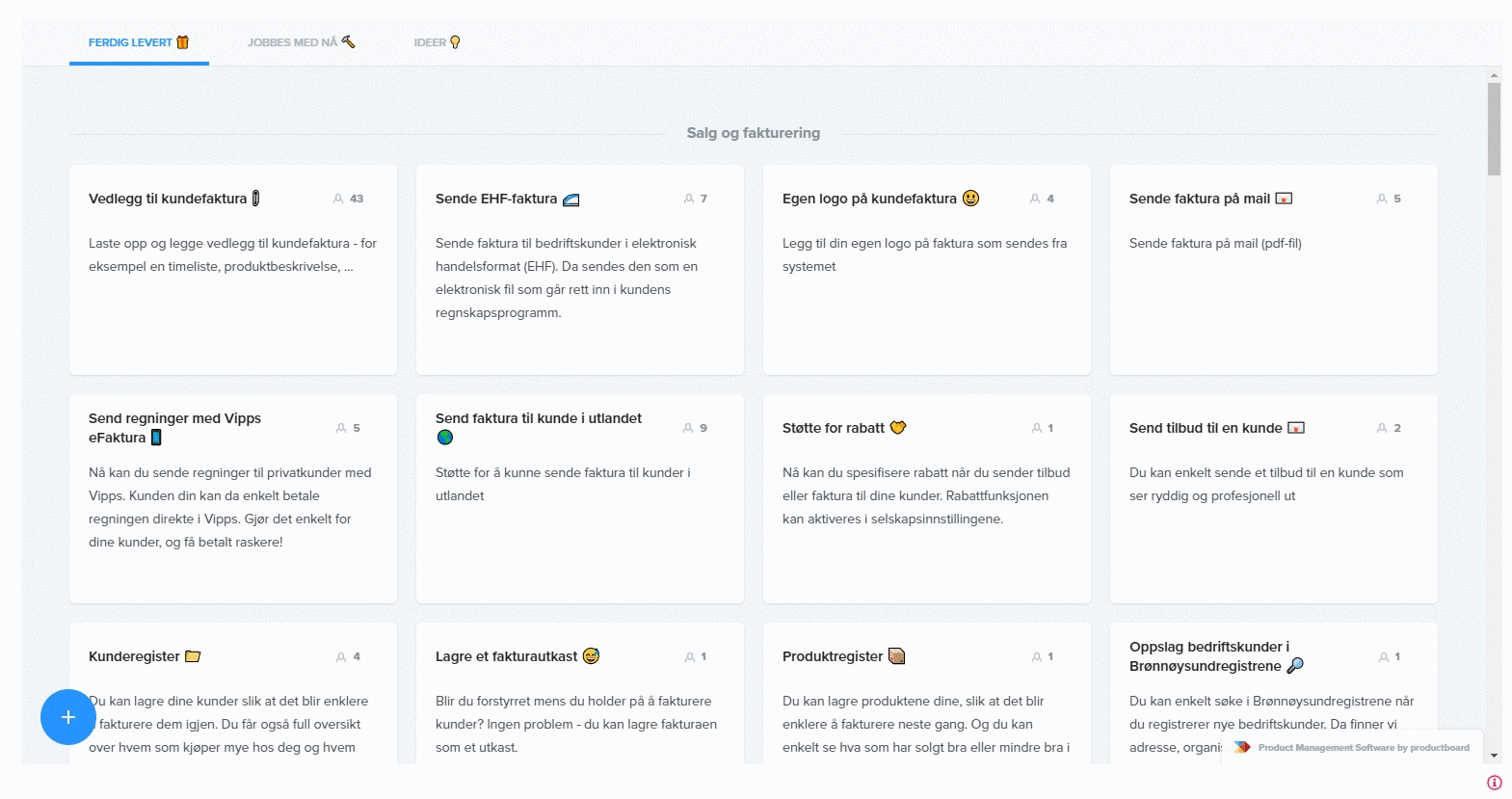Click the blue plus floating button

[67, 717]
